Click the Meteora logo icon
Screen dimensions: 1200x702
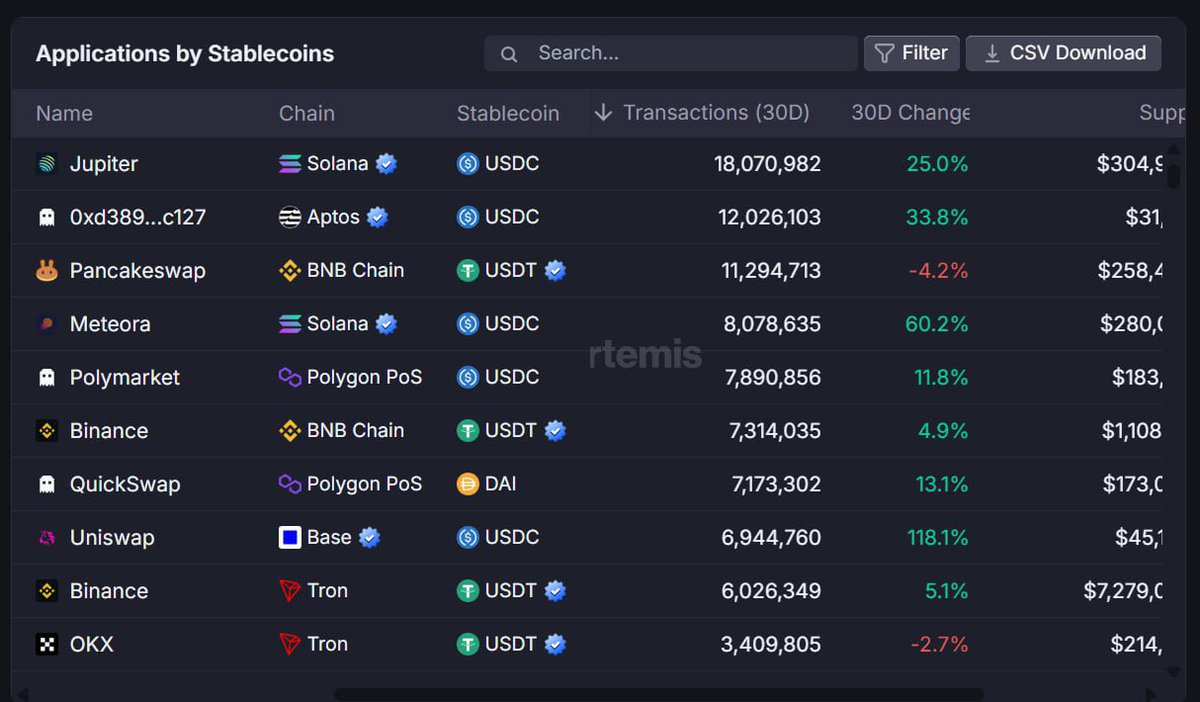pos(47,324)
